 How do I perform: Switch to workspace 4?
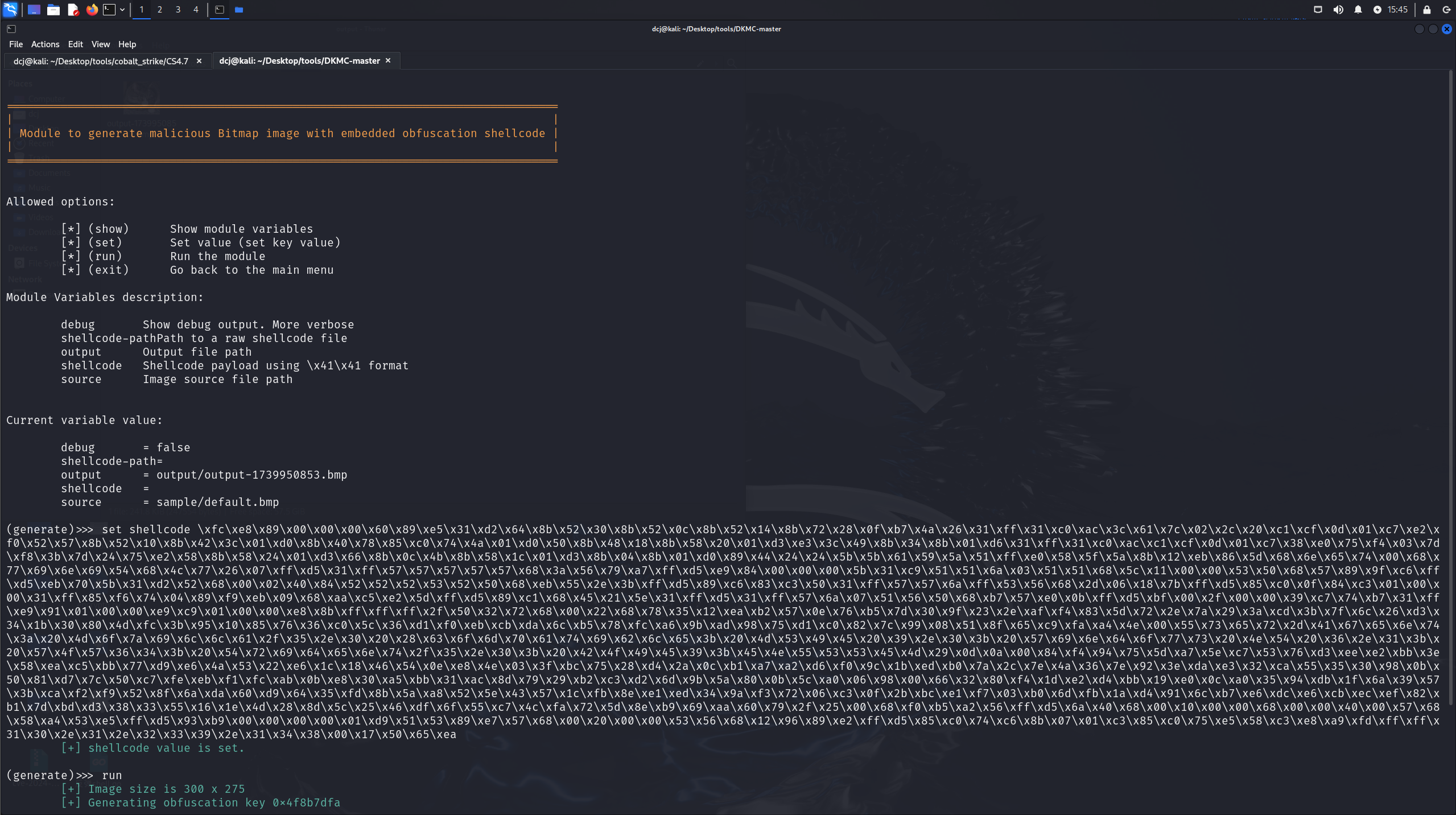click(196, 10)
